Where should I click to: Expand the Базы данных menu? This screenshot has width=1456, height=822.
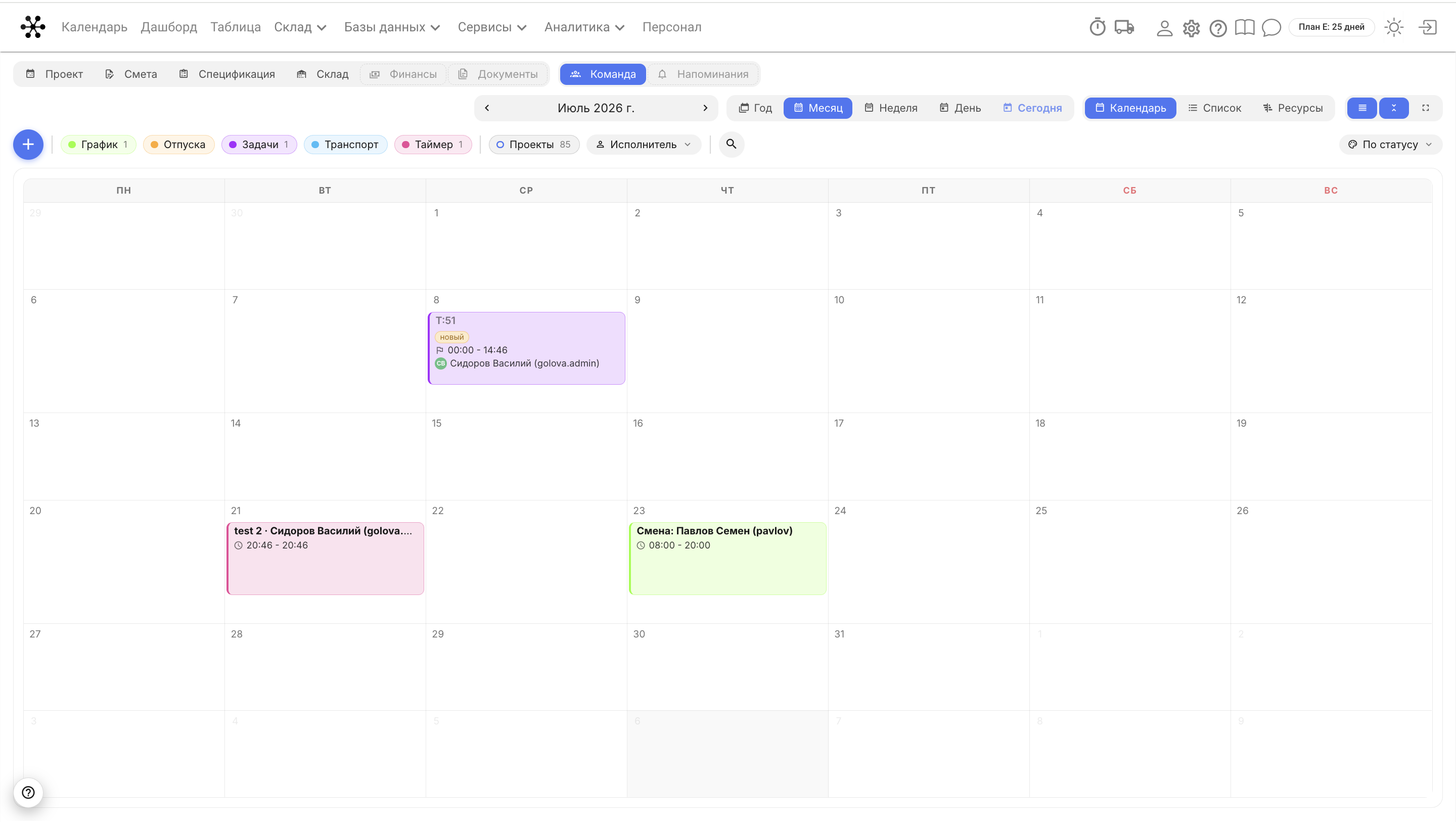coord(392,27)
